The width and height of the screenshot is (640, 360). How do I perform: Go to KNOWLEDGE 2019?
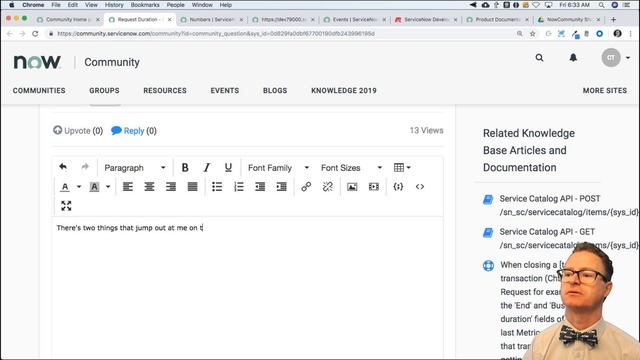click(x=344, y=91)
